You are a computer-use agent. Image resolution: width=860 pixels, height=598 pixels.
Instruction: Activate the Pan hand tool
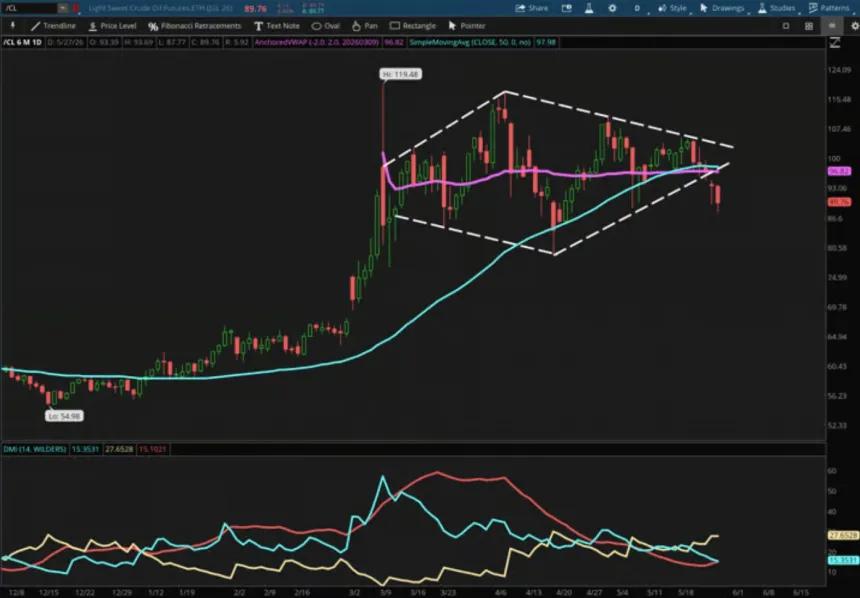coord(365,26)
